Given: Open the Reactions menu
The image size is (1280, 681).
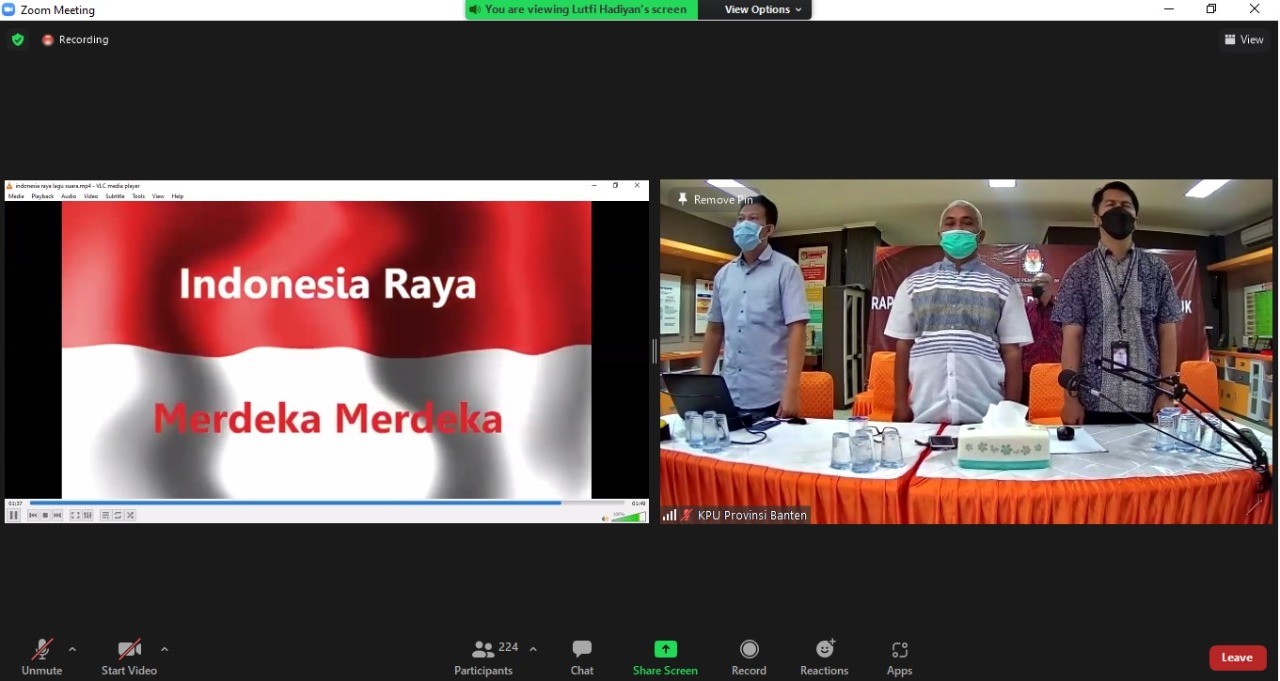Looking at the screenshot, I should click(824, 656).
